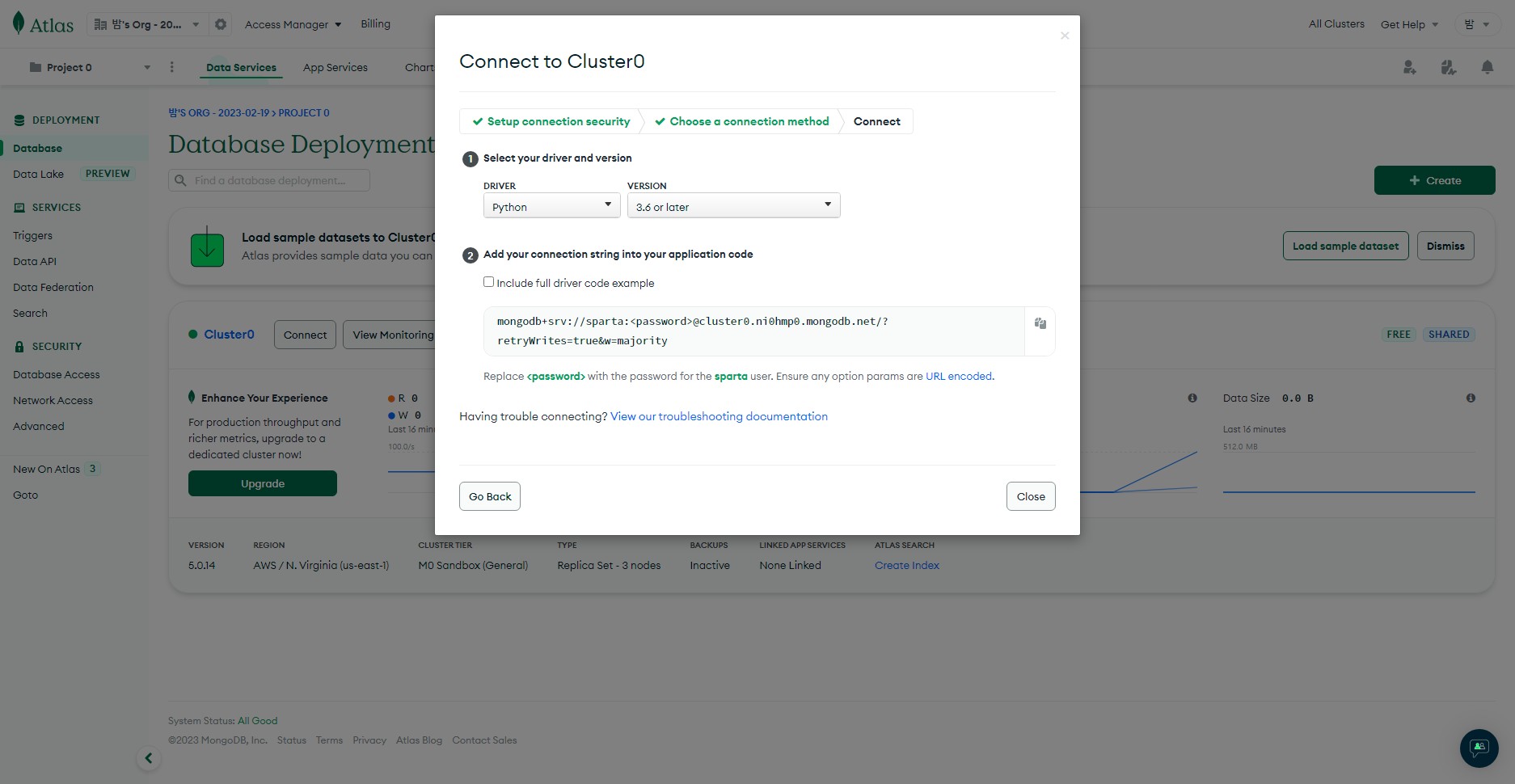1515x784 pixels.
Task: Open Network Access in the sidebar
Action: [53, 400]
